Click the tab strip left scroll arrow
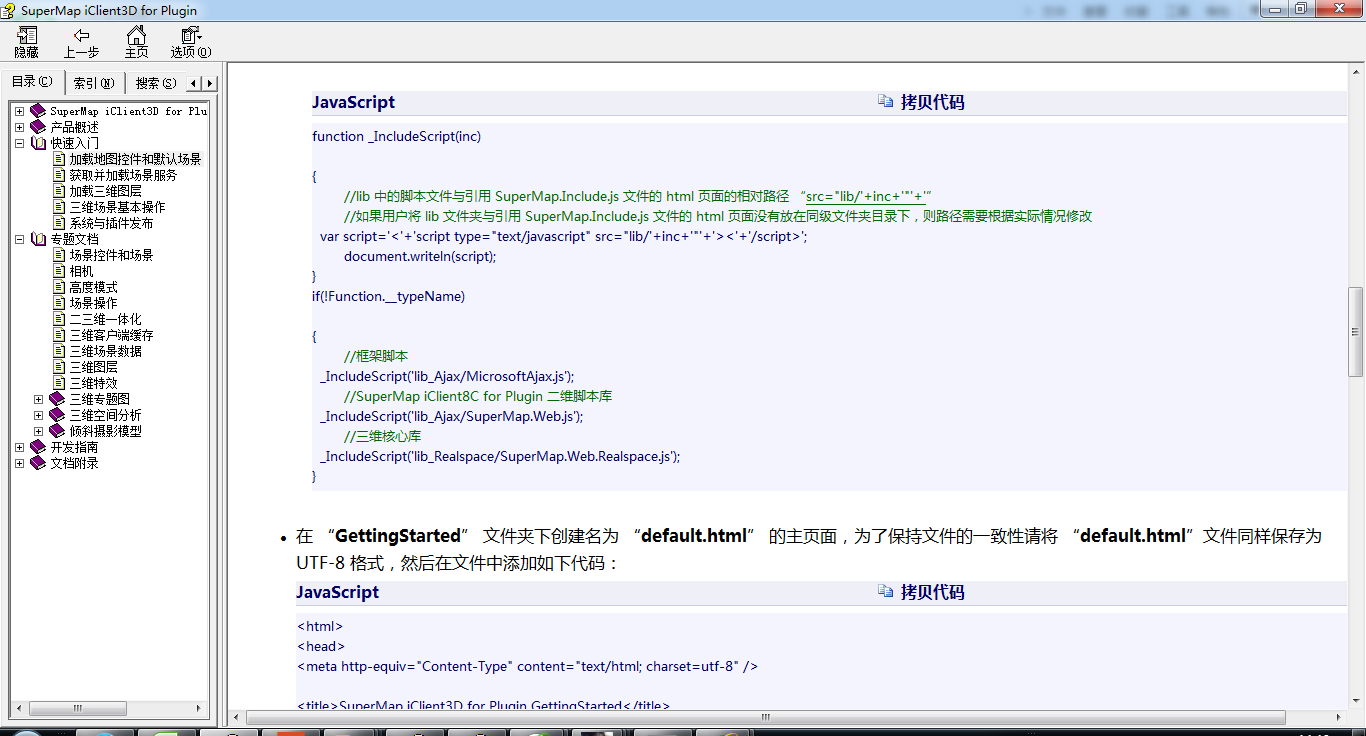1366x736 pixels. click(x=194, y=83)
